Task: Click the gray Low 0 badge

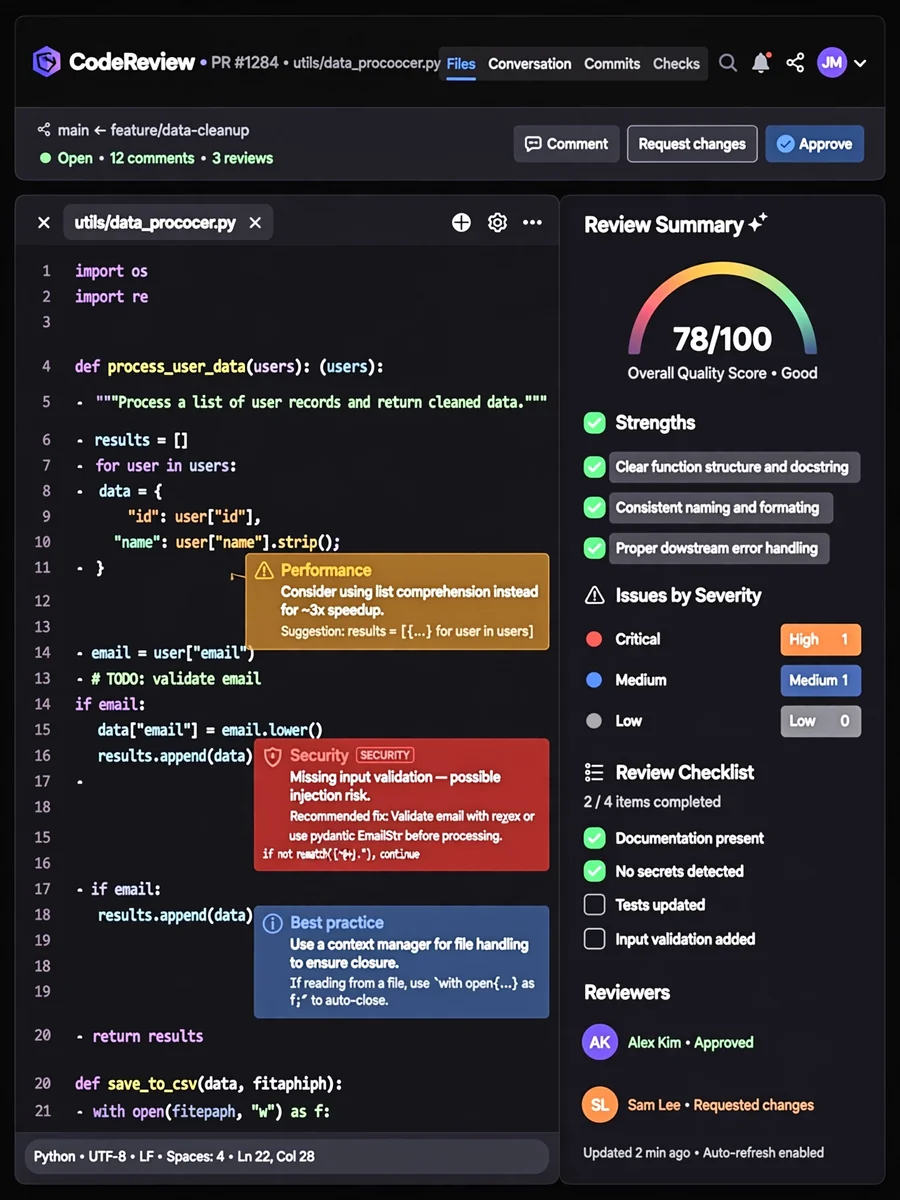Action: (820, 721)
